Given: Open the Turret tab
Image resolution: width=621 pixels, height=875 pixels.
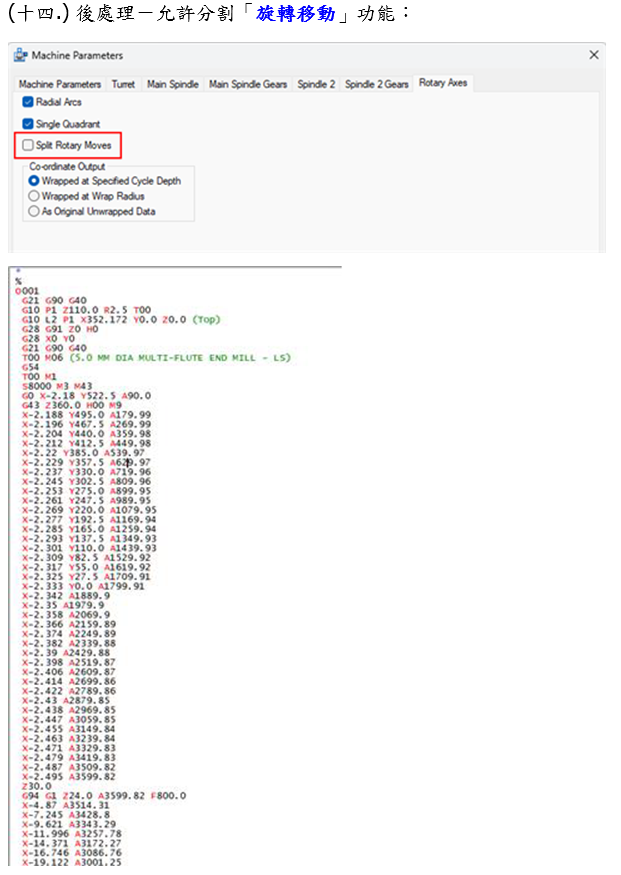Looking at the screenshot, I should [x=123, y=84].
